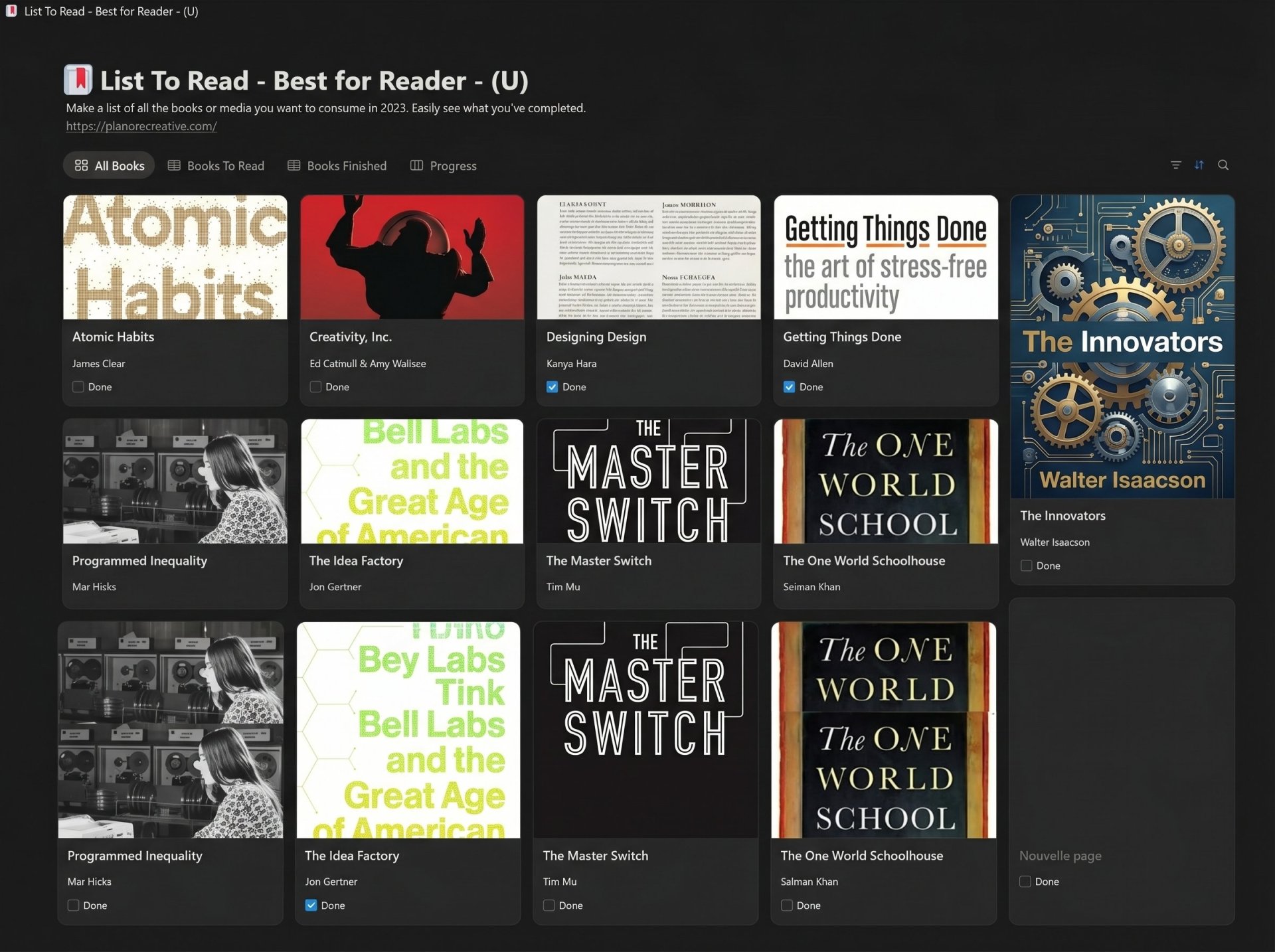Image resolution: width=1275 pixels, height=952 pixels.
Task: Click the sort arrows icon
Action: pos(1199,165)
